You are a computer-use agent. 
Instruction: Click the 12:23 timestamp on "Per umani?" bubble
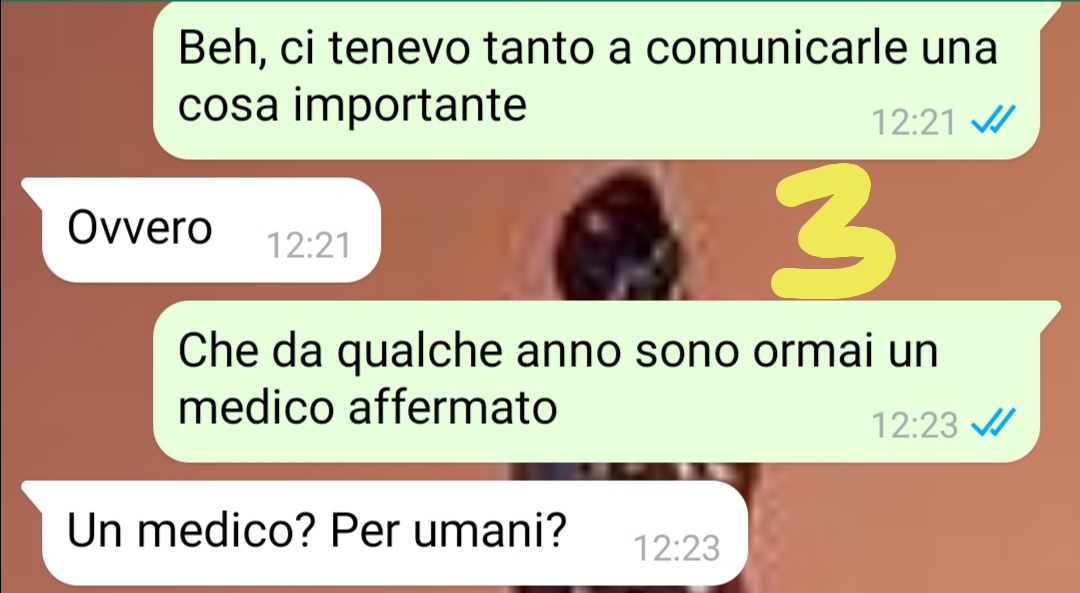pyautogui.click(x=676, y=549)
